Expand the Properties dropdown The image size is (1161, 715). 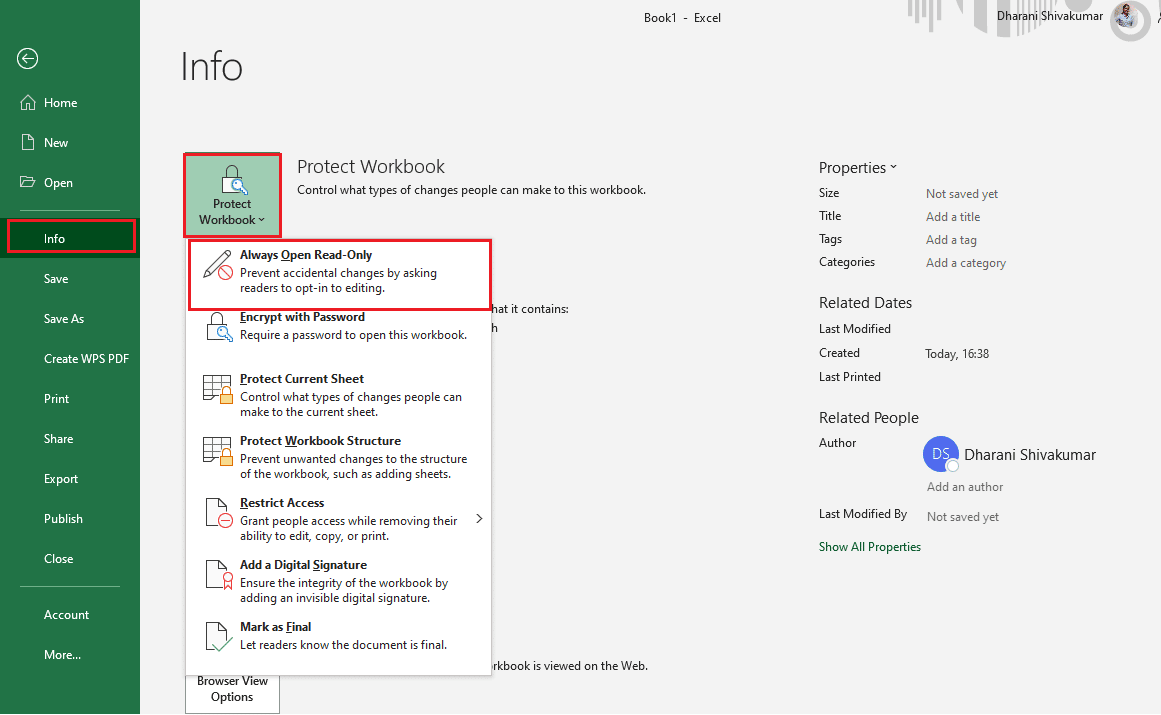point(857,168)
